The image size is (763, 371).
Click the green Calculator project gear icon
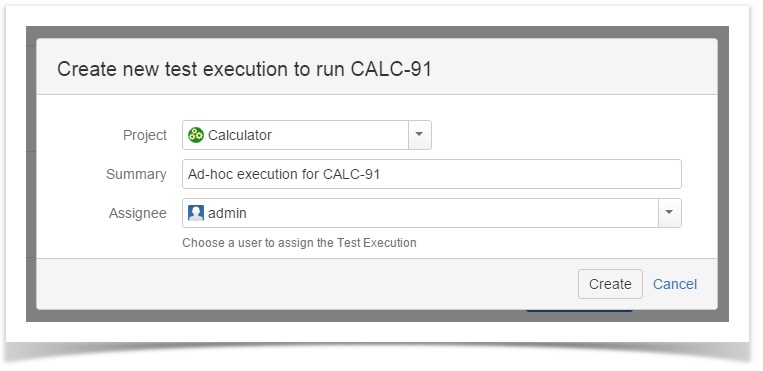coord(196,135)
